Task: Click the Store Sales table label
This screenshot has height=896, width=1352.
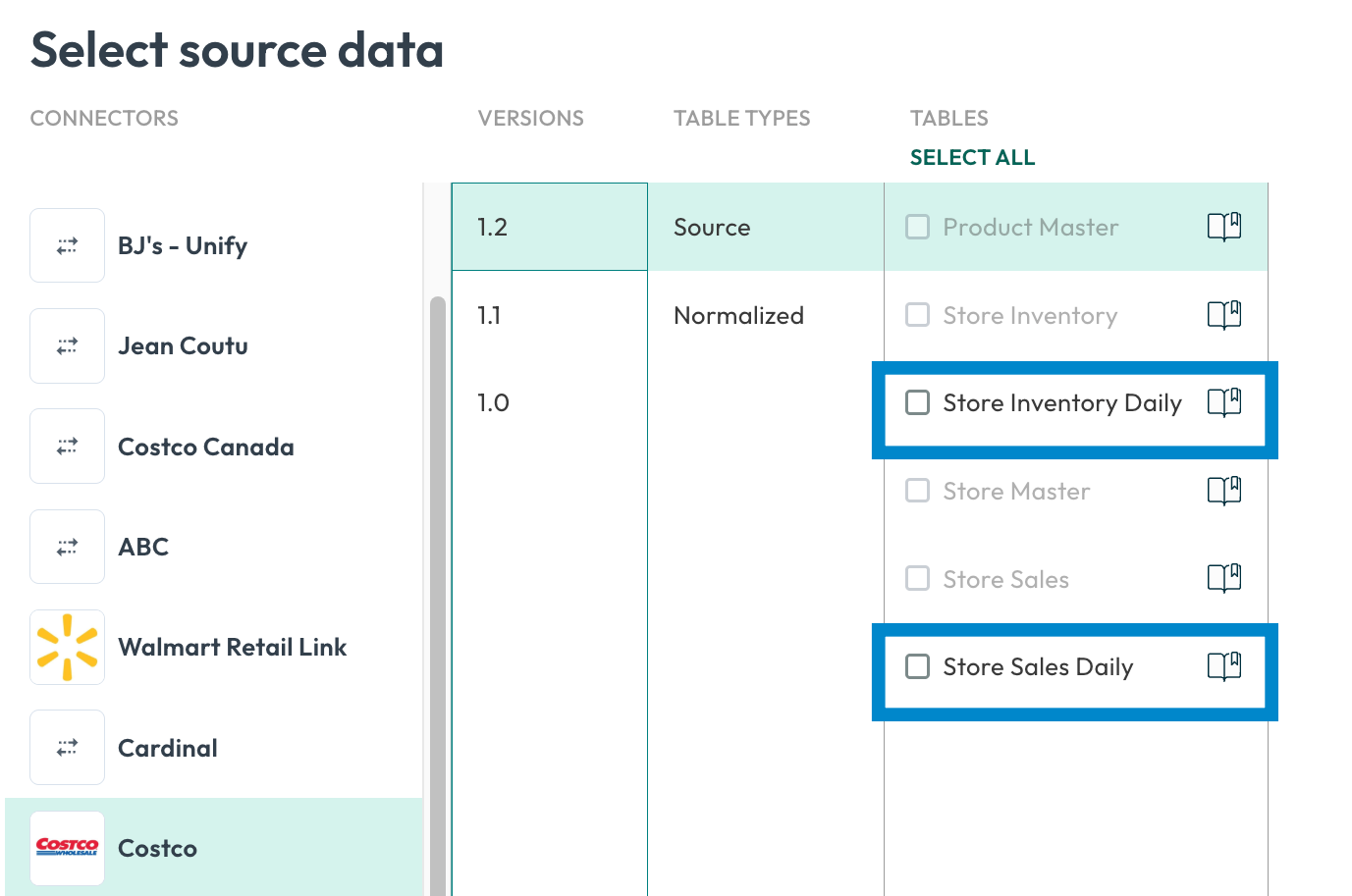Action: click(x=1005, y=579)
